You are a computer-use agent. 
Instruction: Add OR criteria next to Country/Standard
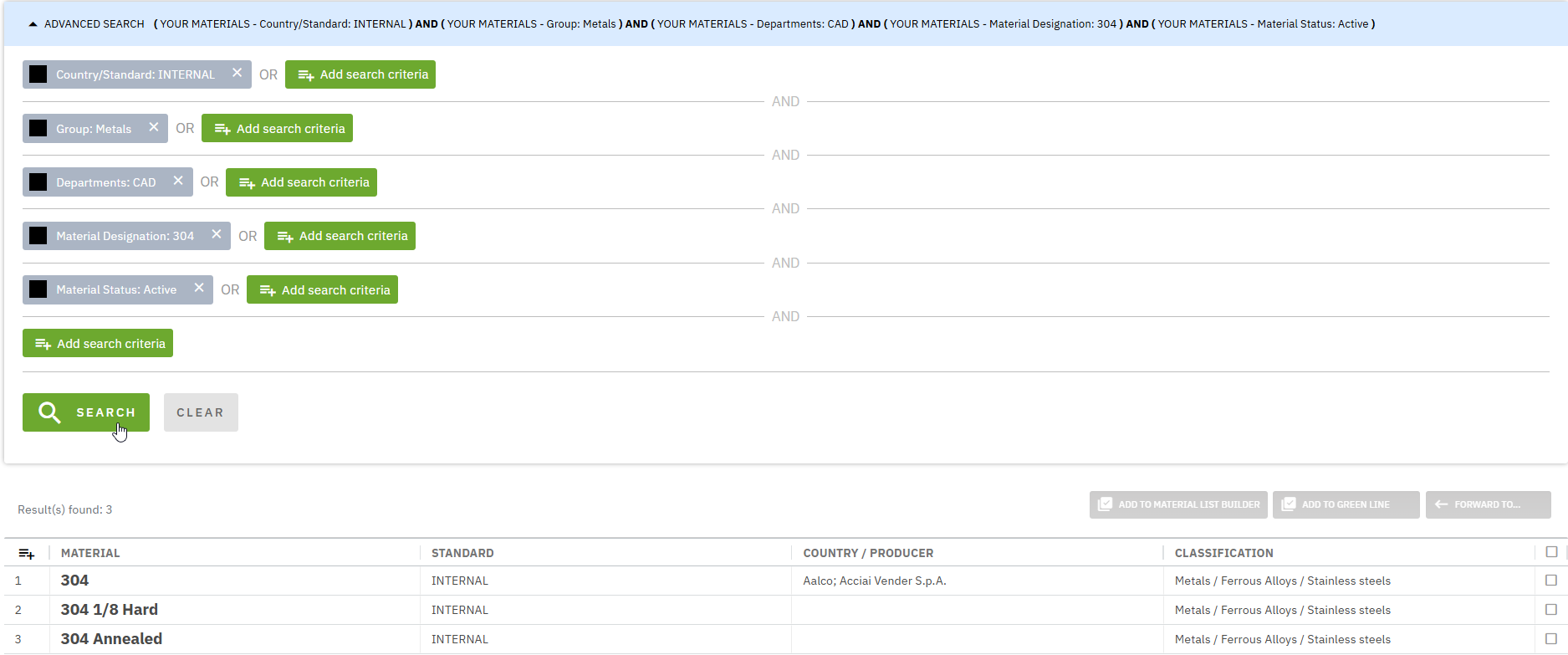click(x=360, y=74)
